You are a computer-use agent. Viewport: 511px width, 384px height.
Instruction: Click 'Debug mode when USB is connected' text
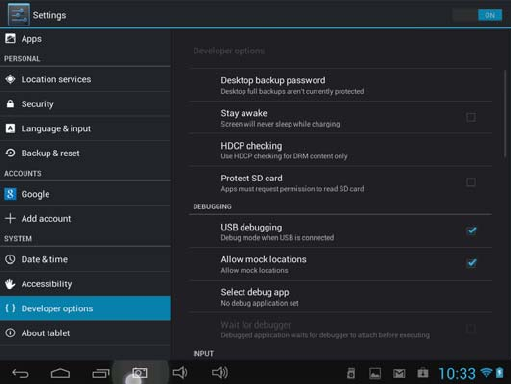(277, 238)
